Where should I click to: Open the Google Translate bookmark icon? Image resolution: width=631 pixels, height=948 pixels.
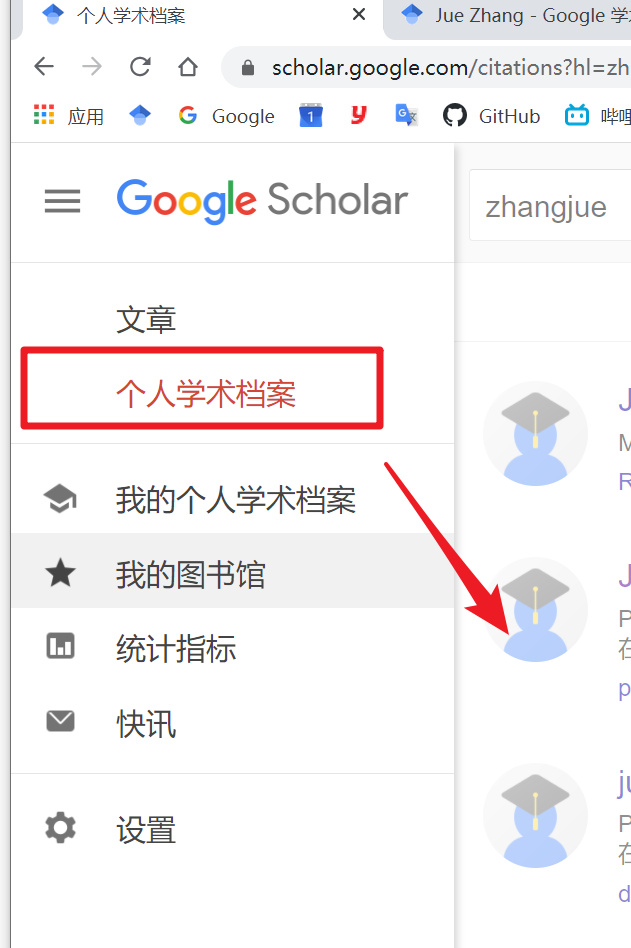(406, 115)
